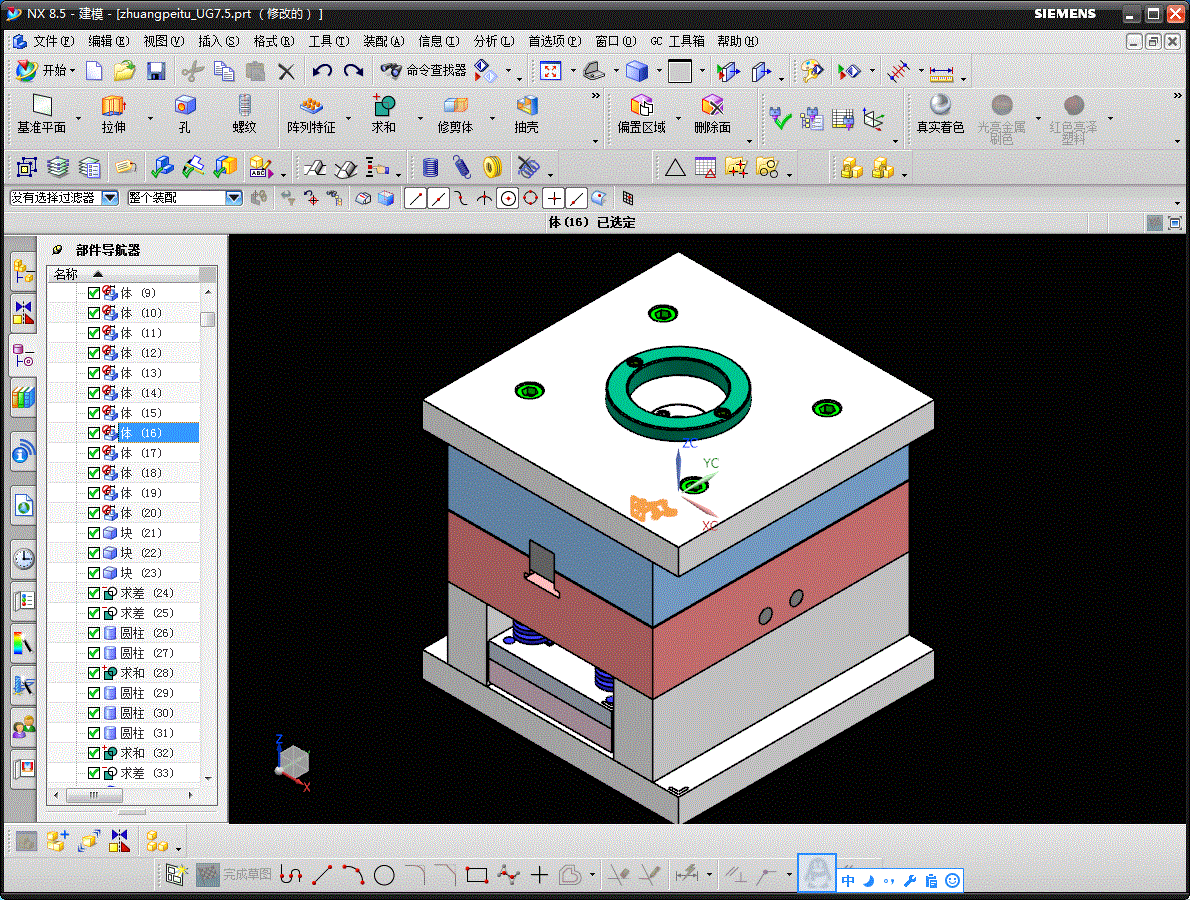Expand the 阵列特征 dropdown arrow
Image resolution: width=1190 pixels, height=900 pixels.
pos(348,118)
